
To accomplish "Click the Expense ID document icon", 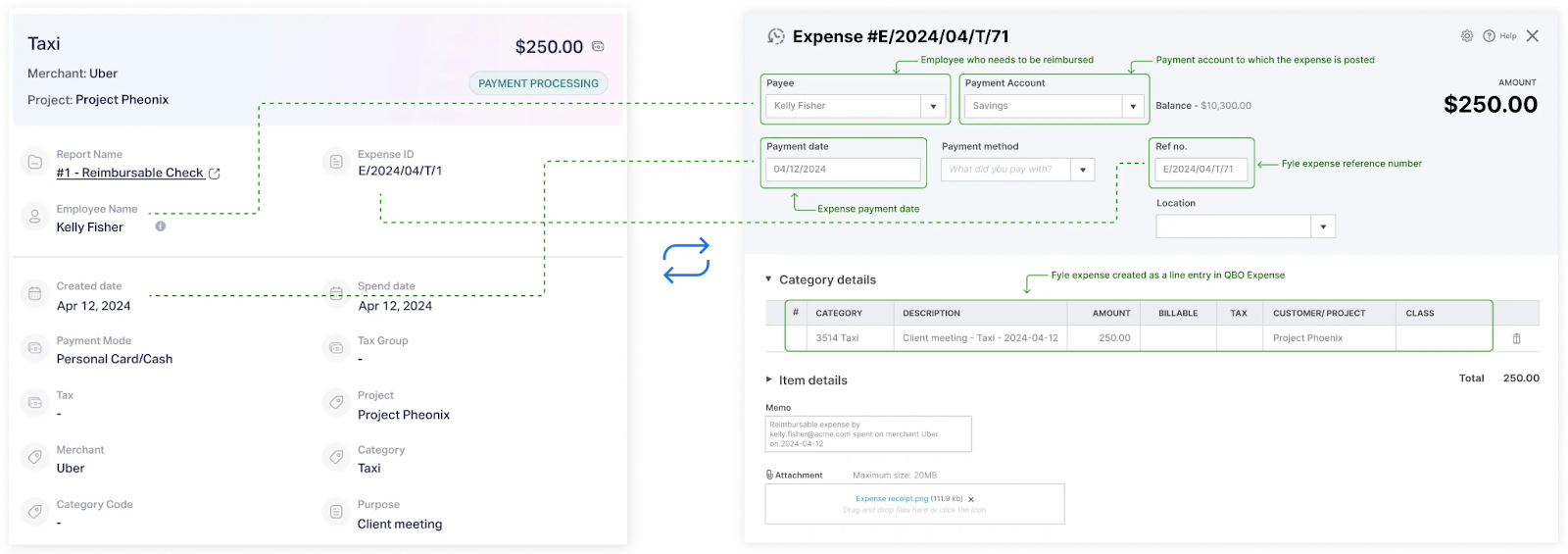I will [x=336, y=162].
